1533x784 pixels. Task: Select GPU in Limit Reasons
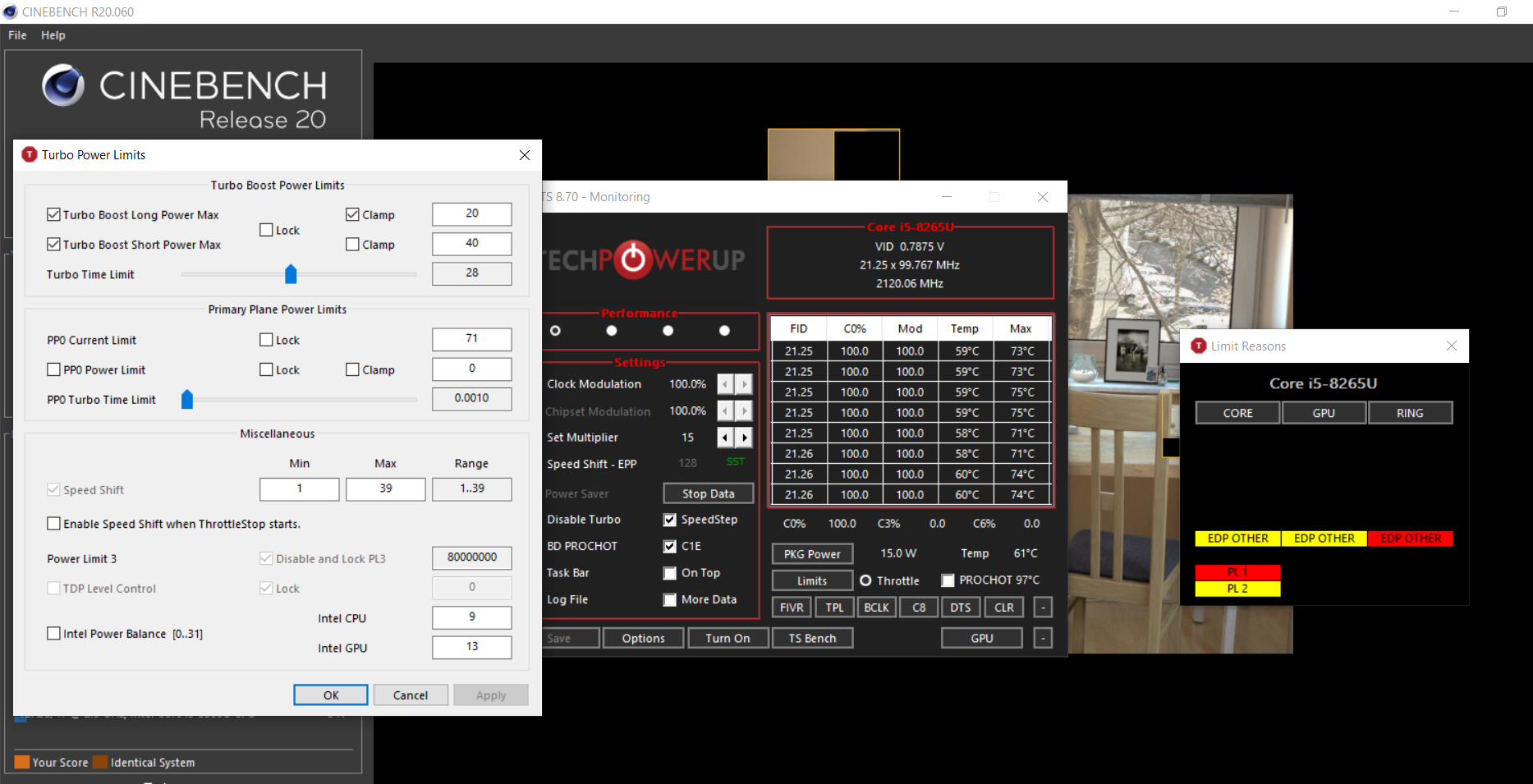1324,413
